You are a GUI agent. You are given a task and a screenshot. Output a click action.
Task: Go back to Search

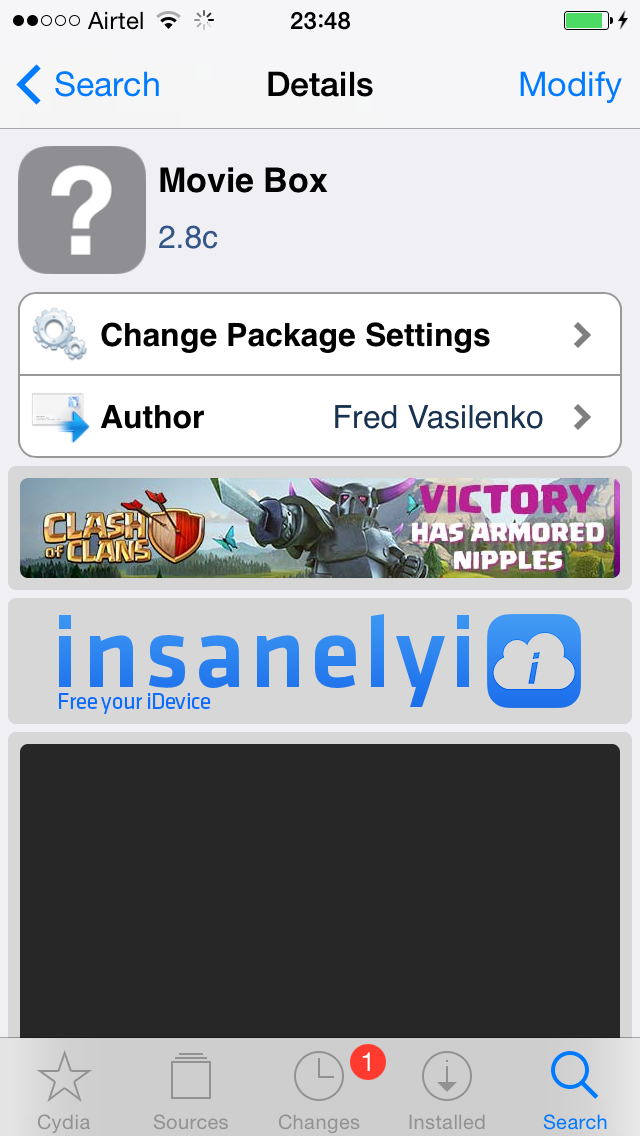point(88,85)
